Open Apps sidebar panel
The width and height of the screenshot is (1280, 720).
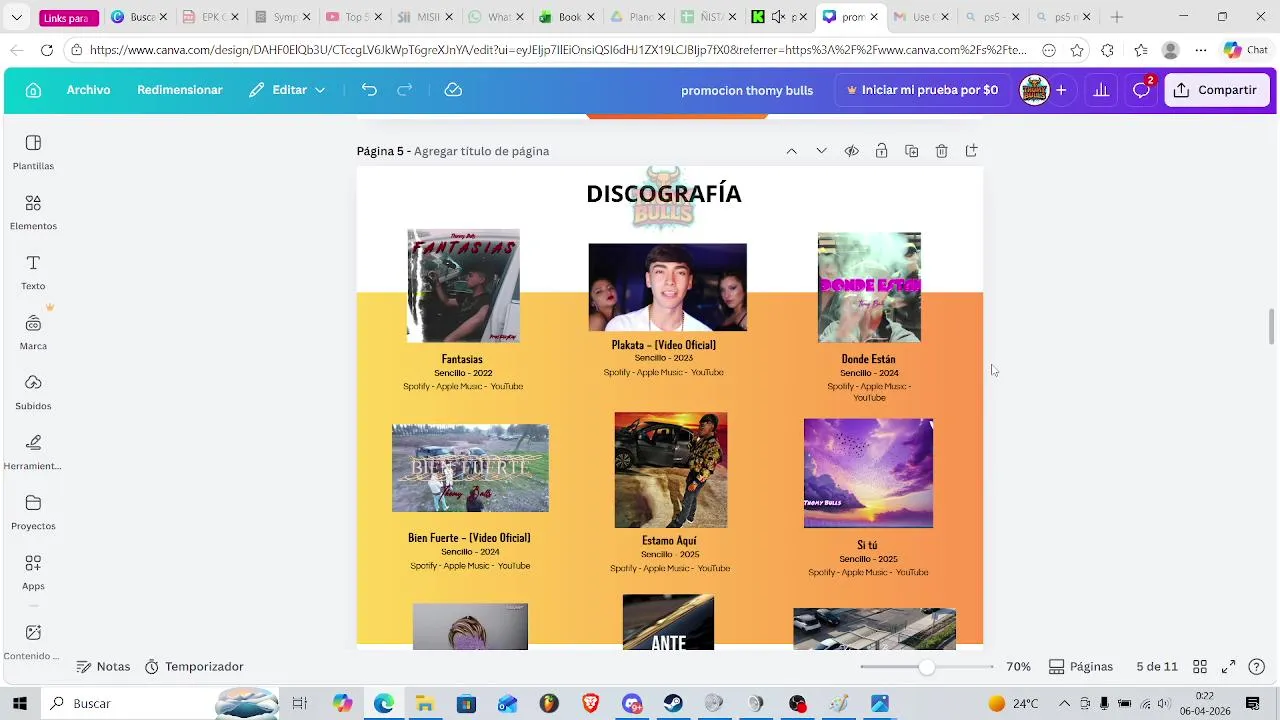pos(33,573)
